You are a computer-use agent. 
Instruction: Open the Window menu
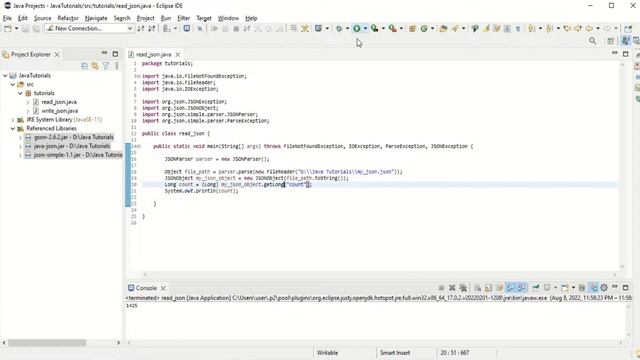tap(228, 18)
